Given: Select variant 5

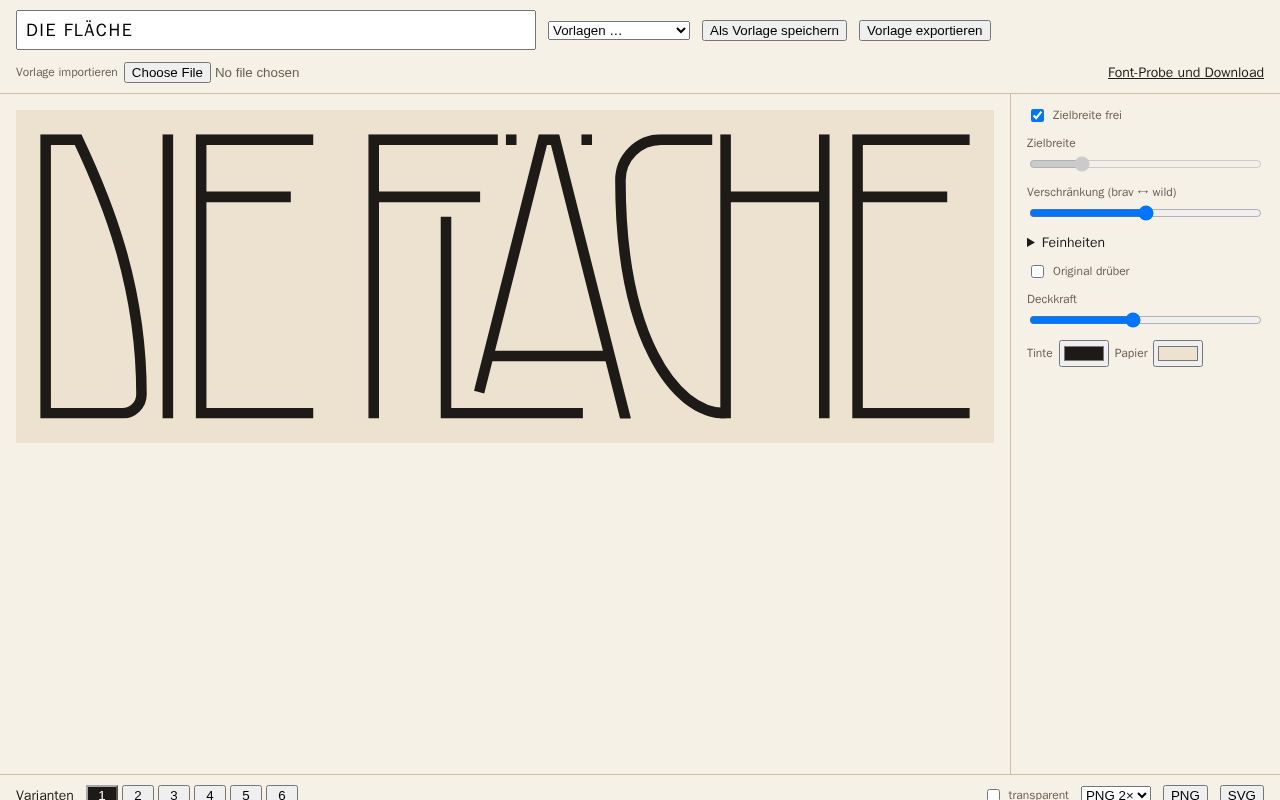Looking at the screenshot, I should (246, 793).
